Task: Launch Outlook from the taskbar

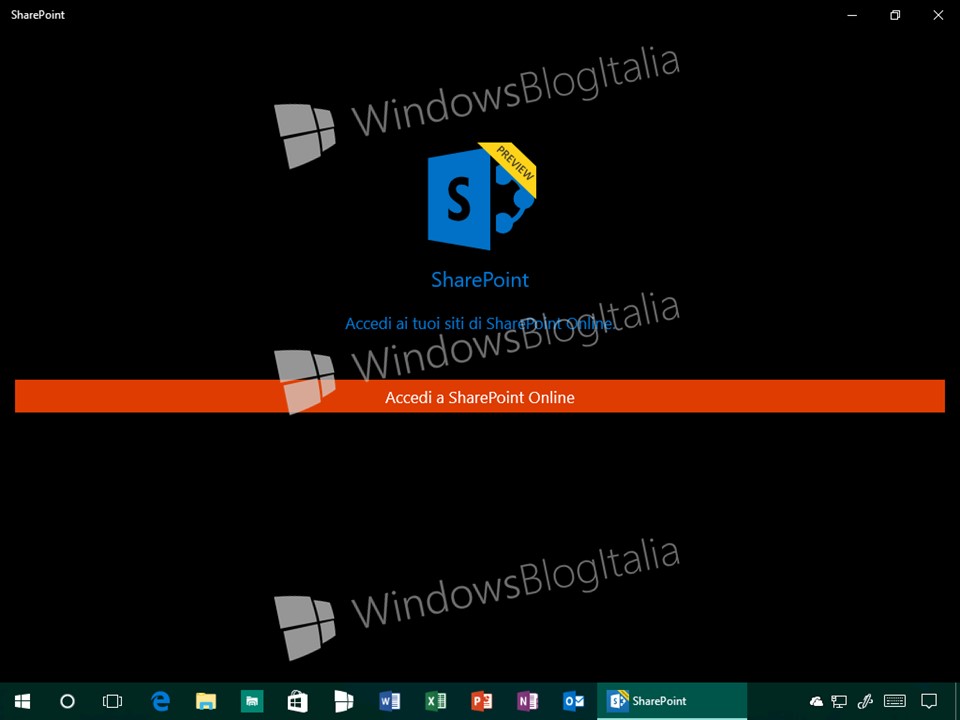Action: click(x=574, y=701)
